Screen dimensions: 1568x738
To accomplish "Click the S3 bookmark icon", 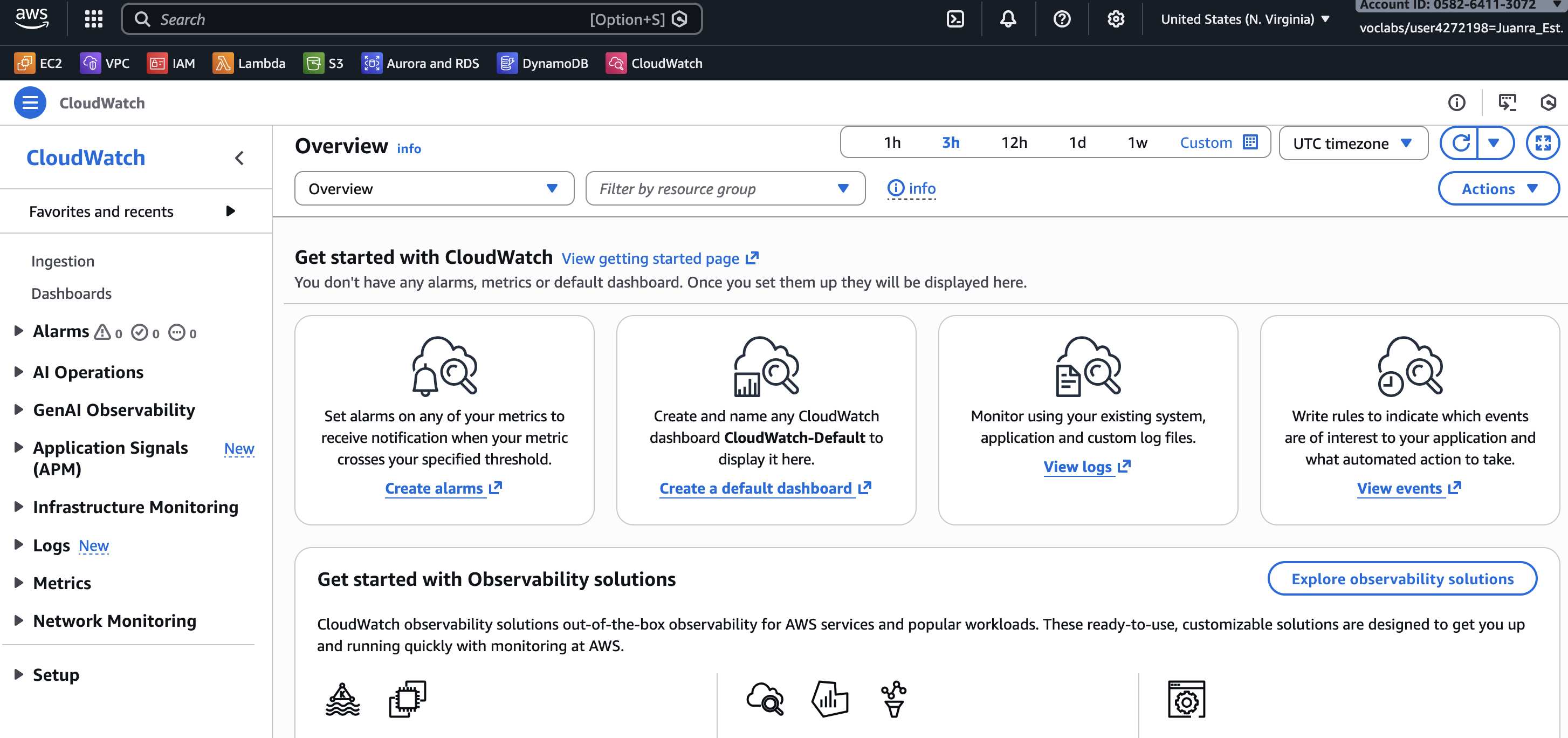I will click(313, 63).
